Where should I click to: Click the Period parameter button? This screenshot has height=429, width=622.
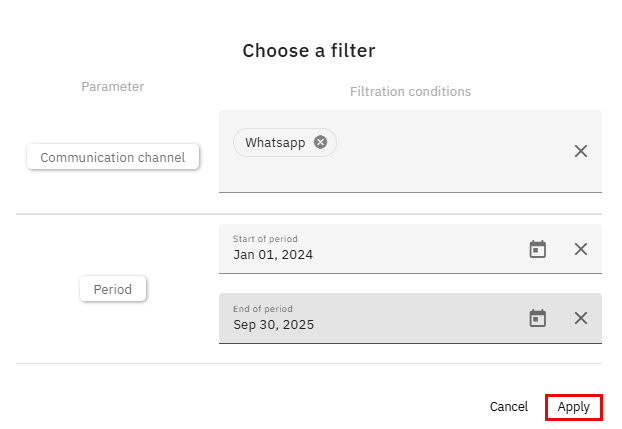(x=113, y=289)
